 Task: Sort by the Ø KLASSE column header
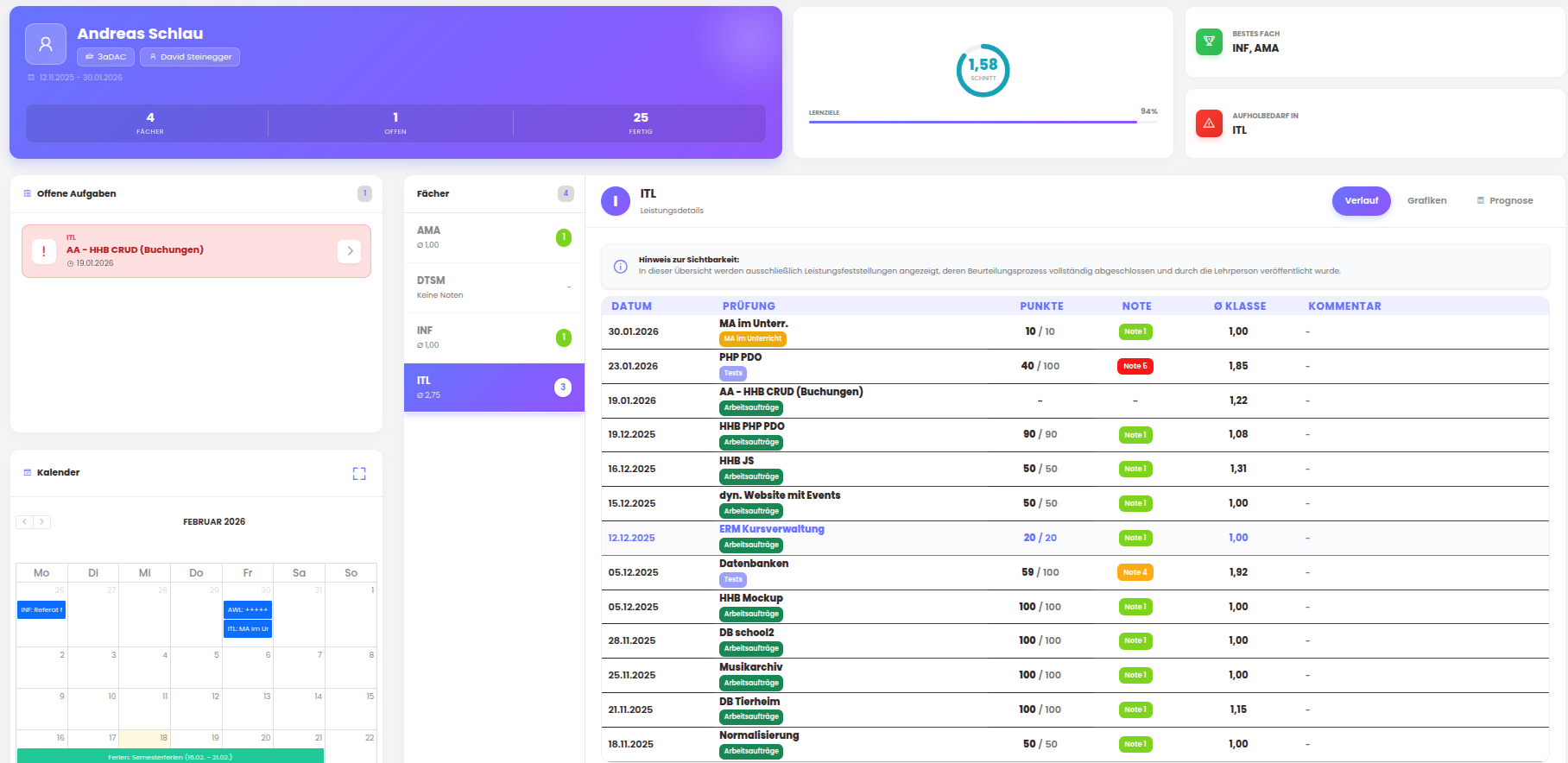click(1240, 306)
